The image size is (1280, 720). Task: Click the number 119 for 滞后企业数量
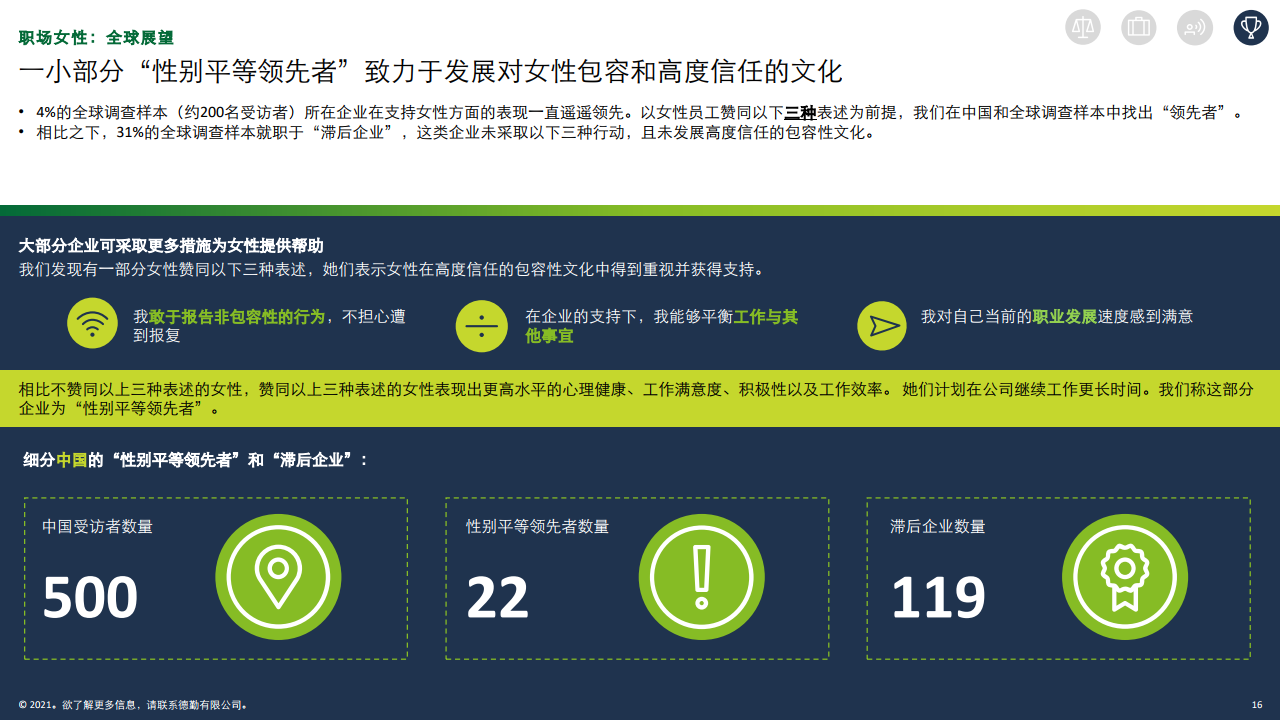938,598
